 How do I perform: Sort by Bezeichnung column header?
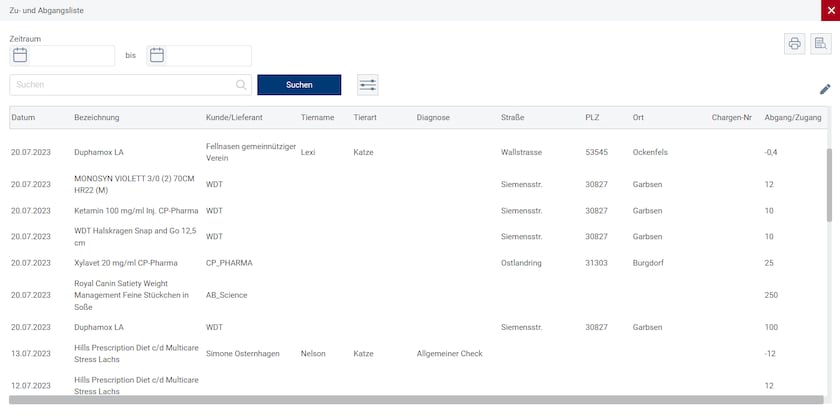(97, 117)
